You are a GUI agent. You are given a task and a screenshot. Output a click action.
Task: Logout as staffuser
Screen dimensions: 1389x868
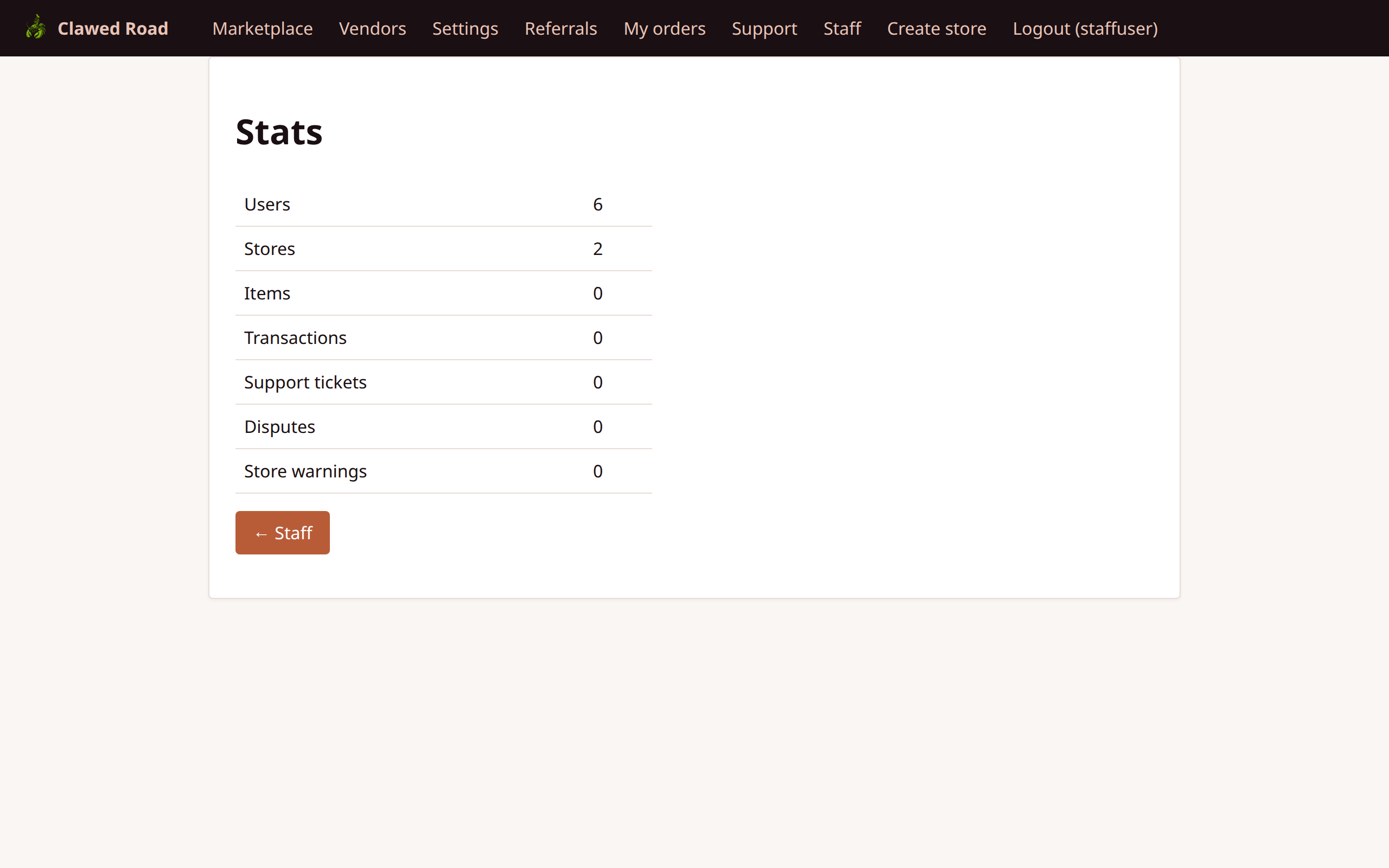point(1084,28)
